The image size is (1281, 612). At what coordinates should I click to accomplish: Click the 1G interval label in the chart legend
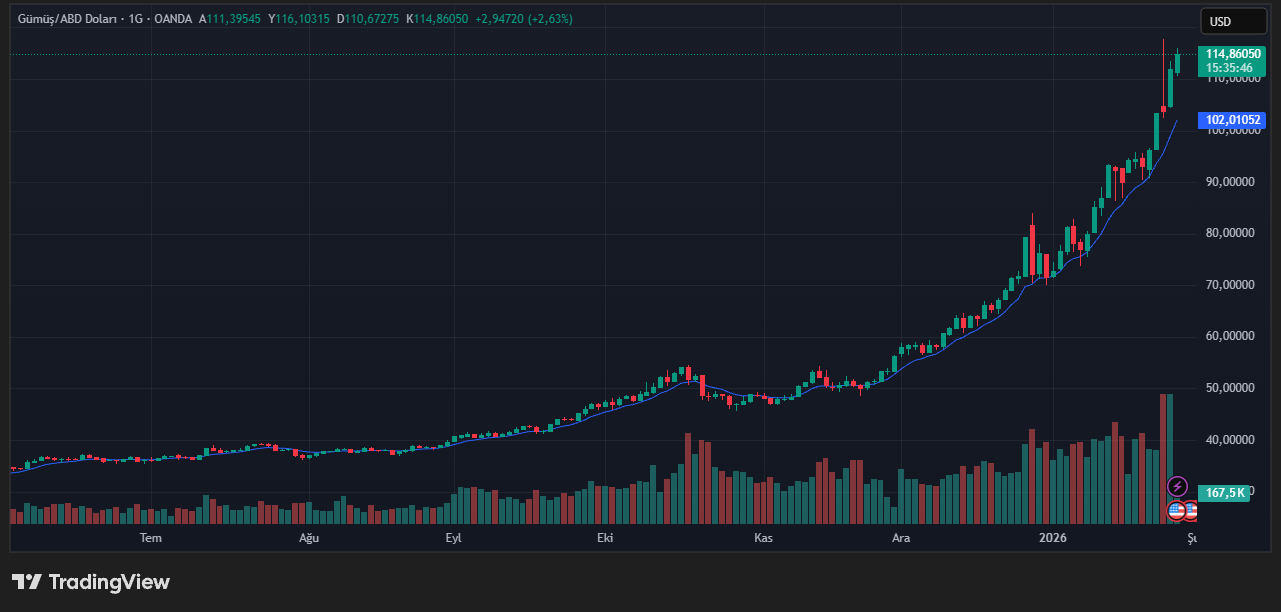[x=135, y=19]
